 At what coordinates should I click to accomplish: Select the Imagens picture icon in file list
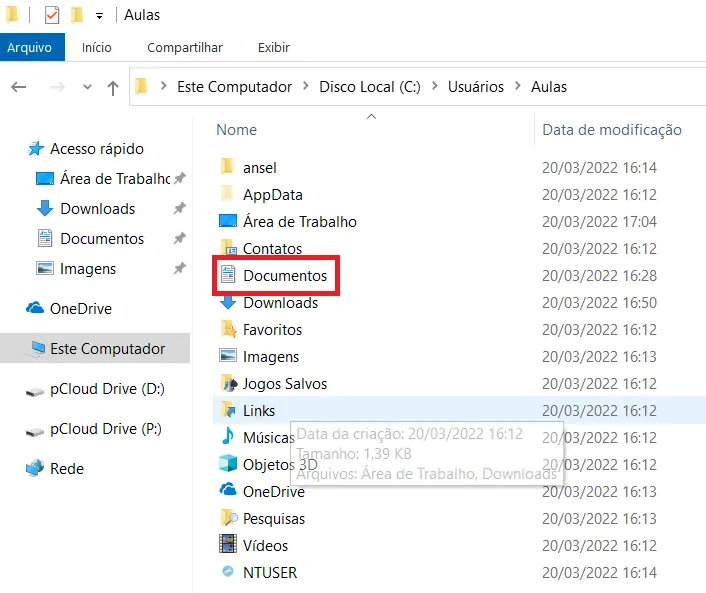pyautogui.click(x=228, y=355)
